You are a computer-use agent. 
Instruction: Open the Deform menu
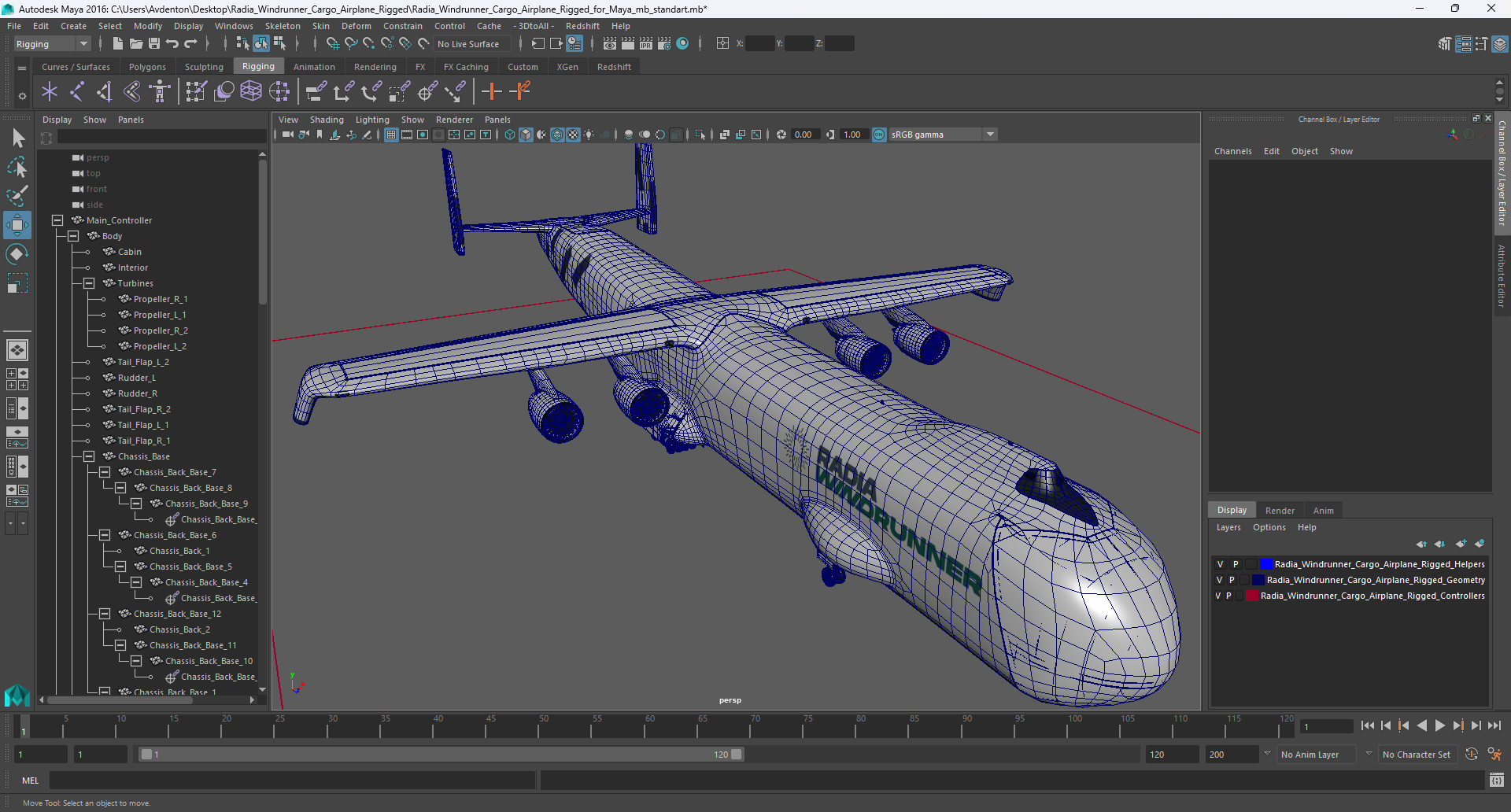(x=356, y=26)
